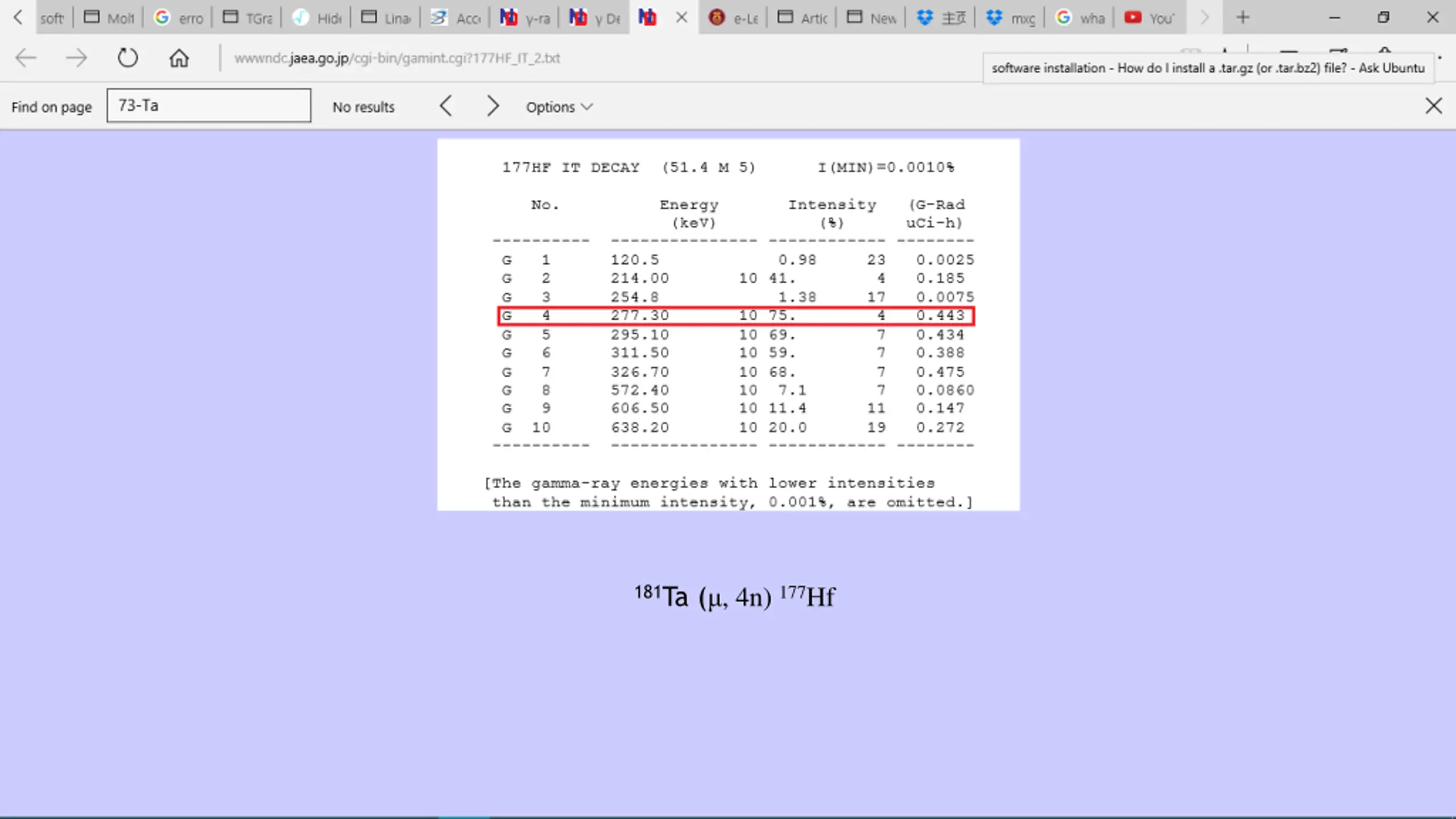Click the highlighted 277.30 keV value
This screenshot has height=819, width=1456.
pos(640,315)
